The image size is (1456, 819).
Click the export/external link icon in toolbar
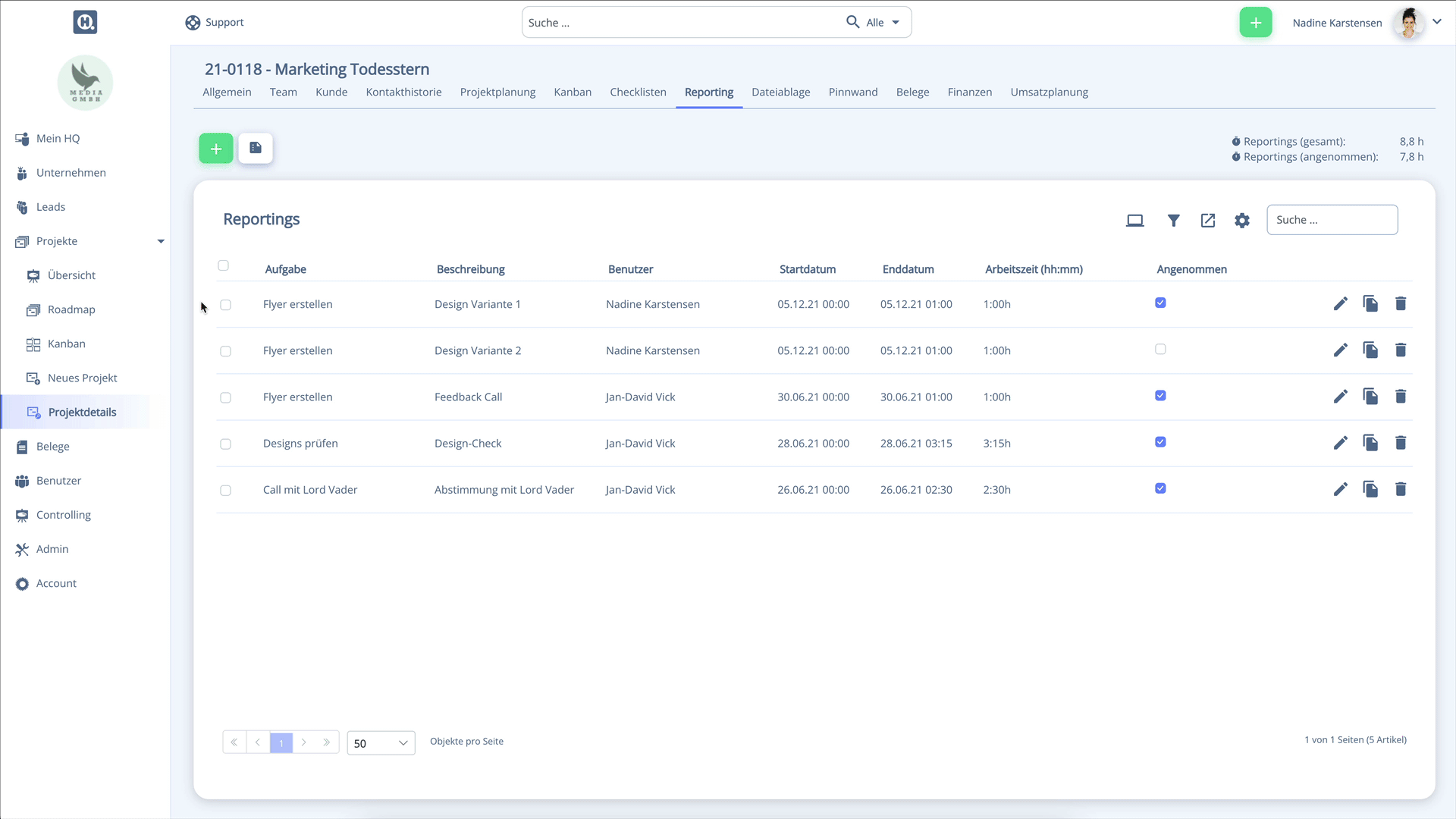point(1207,219)
